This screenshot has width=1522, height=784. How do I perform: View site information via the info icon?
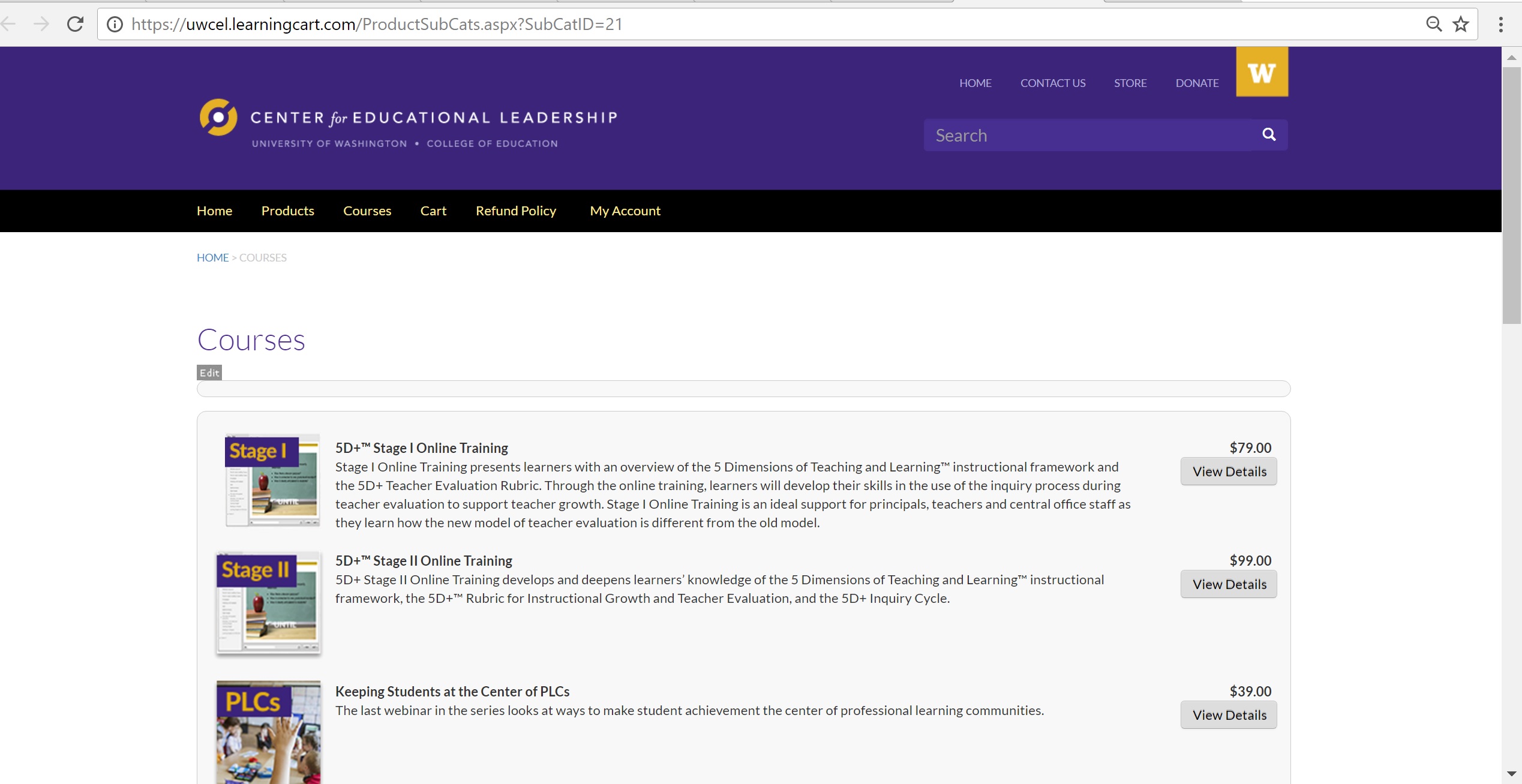(115, 24)
